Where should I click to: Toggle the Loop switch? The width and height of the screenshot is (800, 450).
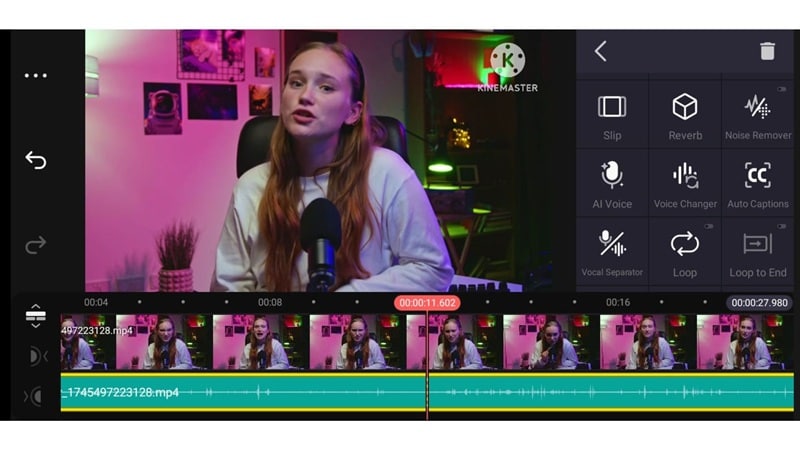click(709, 226)
